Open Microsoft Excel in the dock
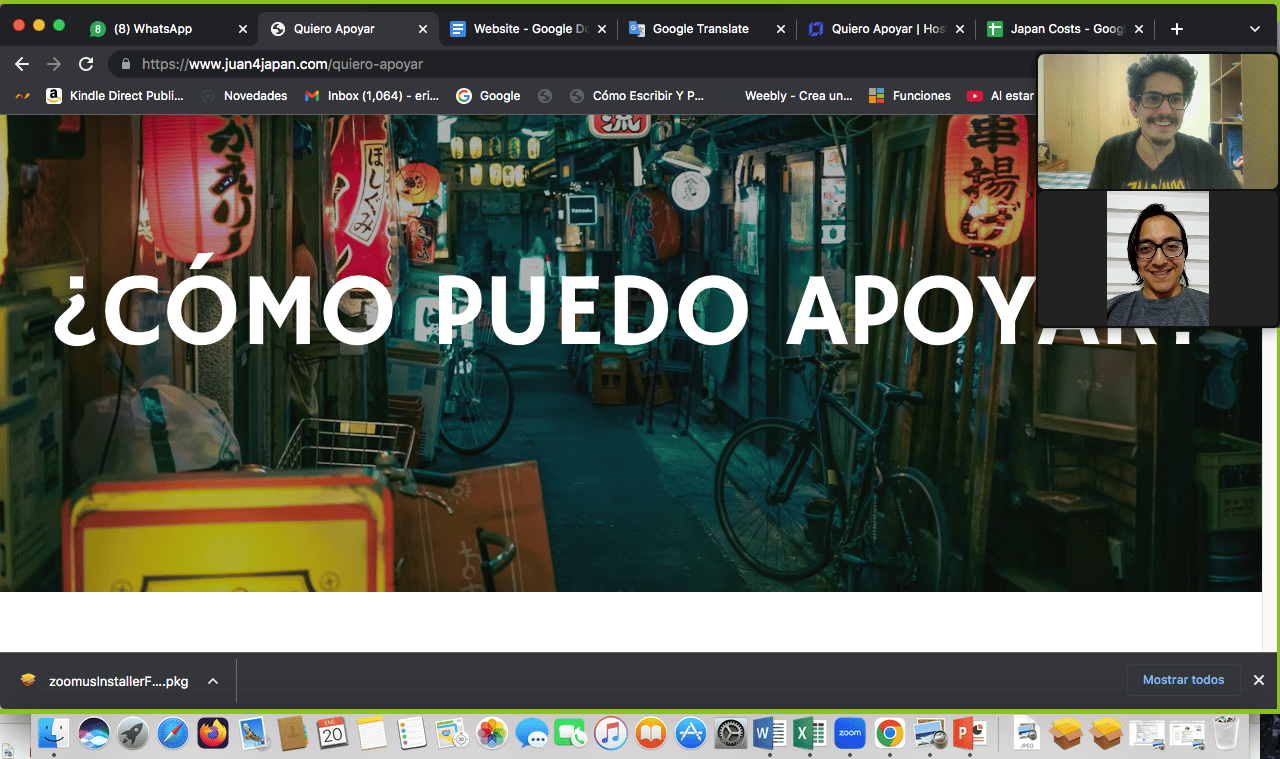This screenshot has height=759, width=1280. pos(808,734)
